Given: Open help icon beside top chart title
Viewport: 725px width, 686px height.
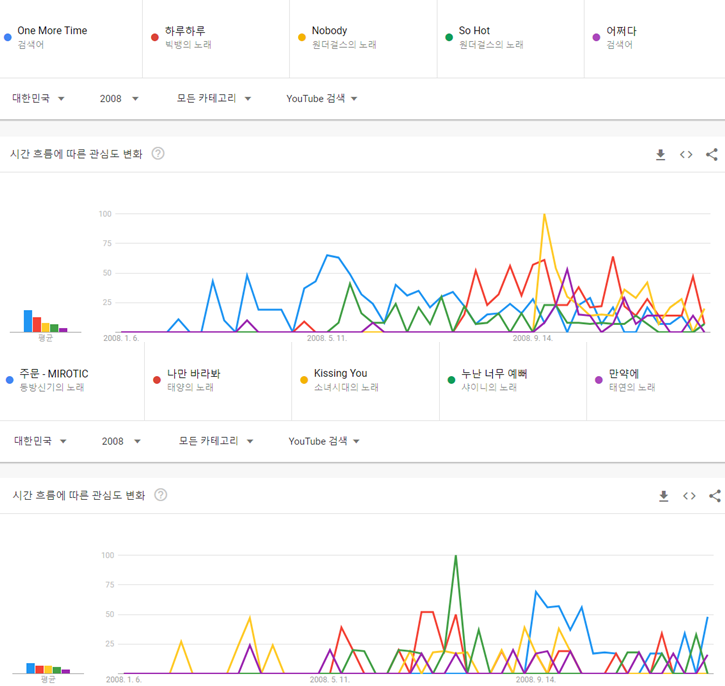Looking at the screenshot, I should [x=158, y=153].
